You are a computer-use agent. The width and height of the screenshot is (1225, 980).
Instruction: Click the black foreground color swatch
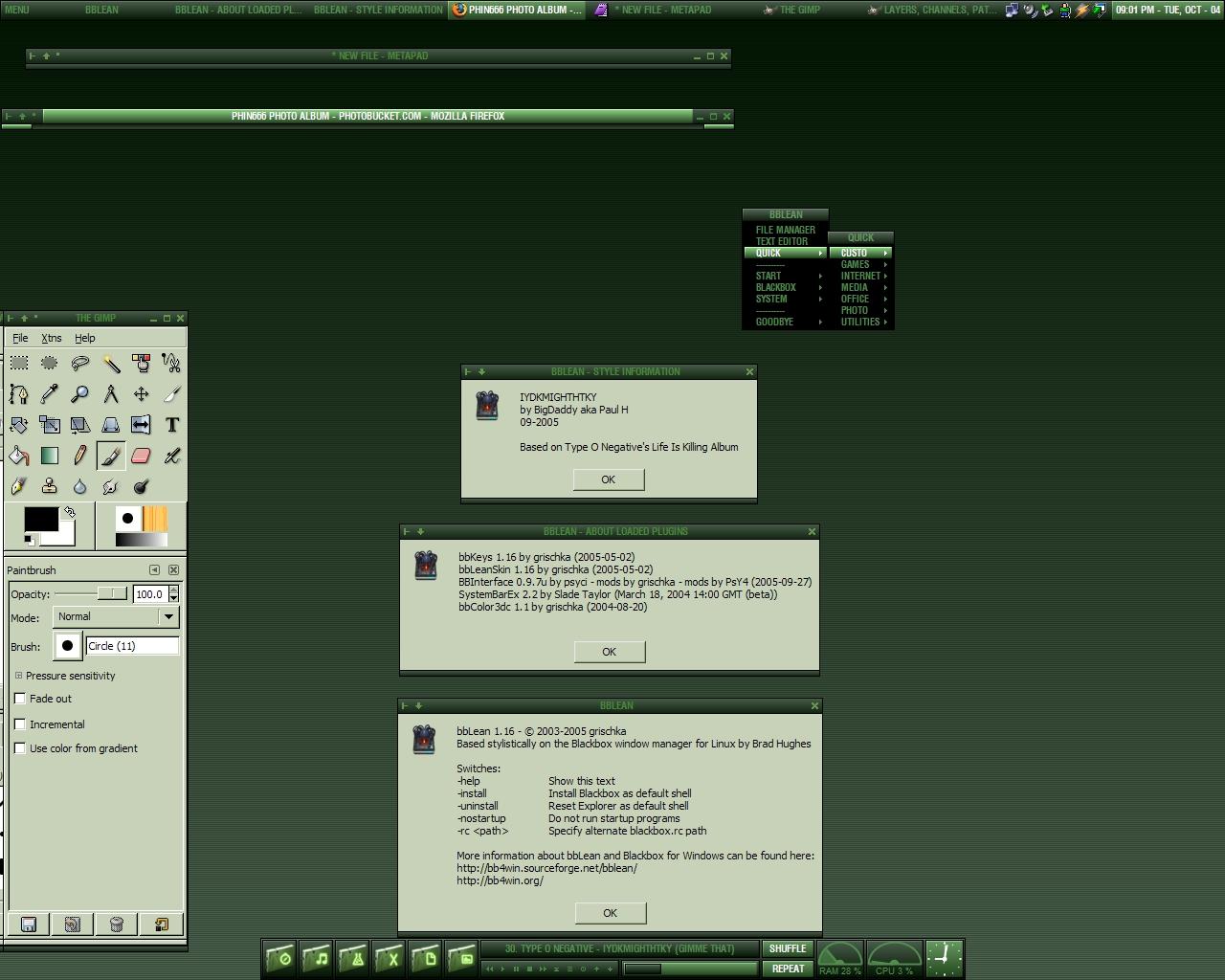click(x=41, y=519)
